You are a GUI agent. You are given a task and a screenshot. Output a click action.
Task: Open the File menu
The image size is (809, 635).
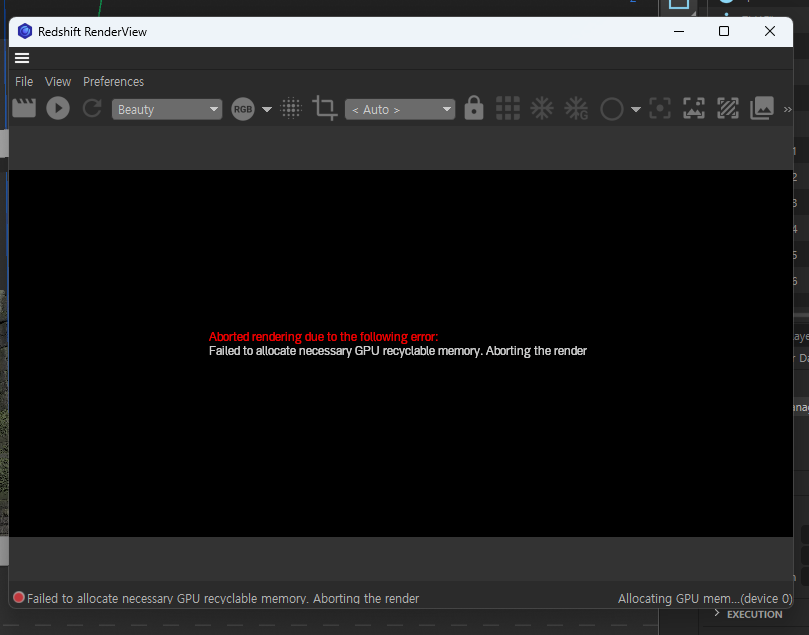click(x=24, y=82)
